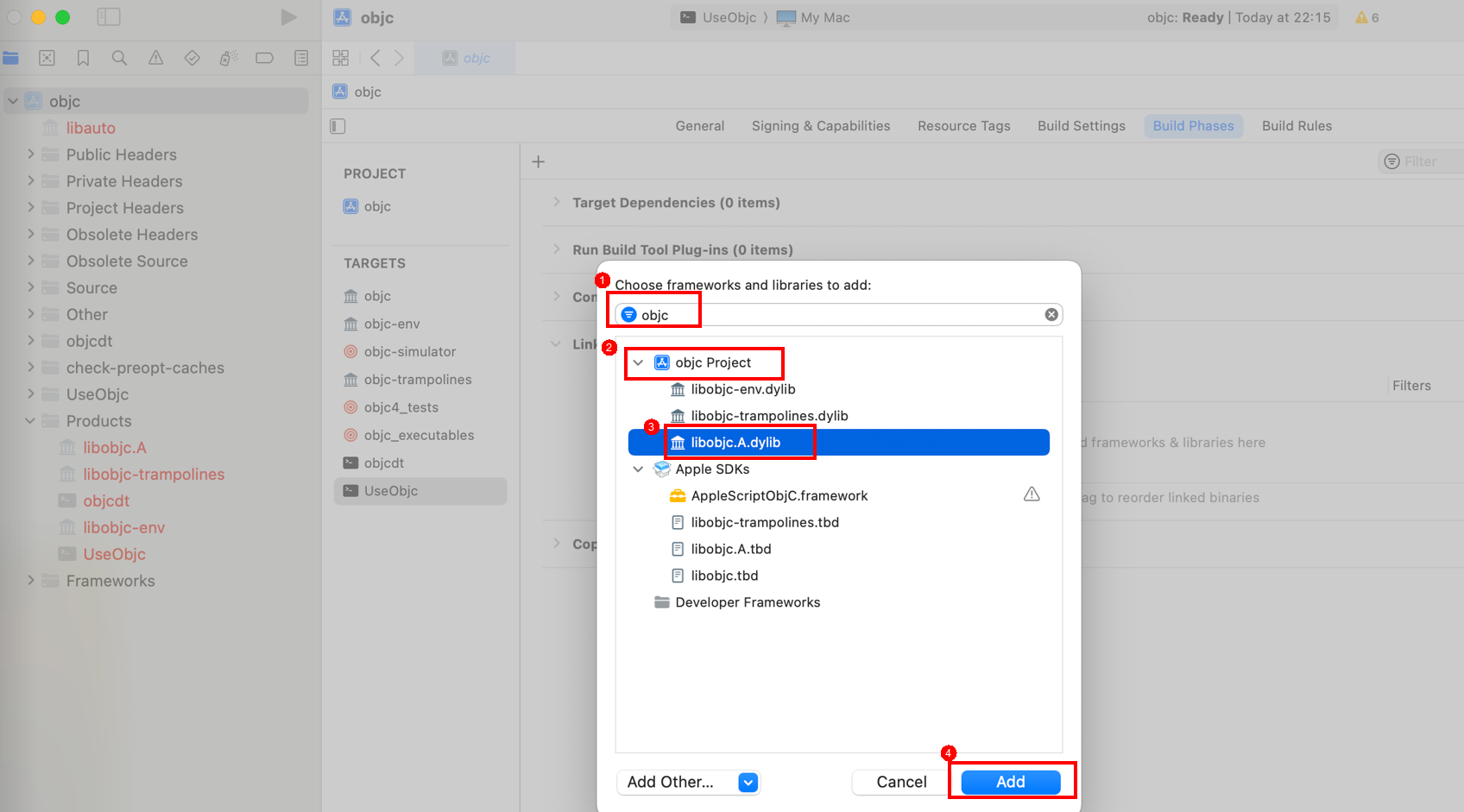Viewport: 1464px width, 812px height.
Task: Hide the project and targets list panel
Action: [x=338, y=126]
